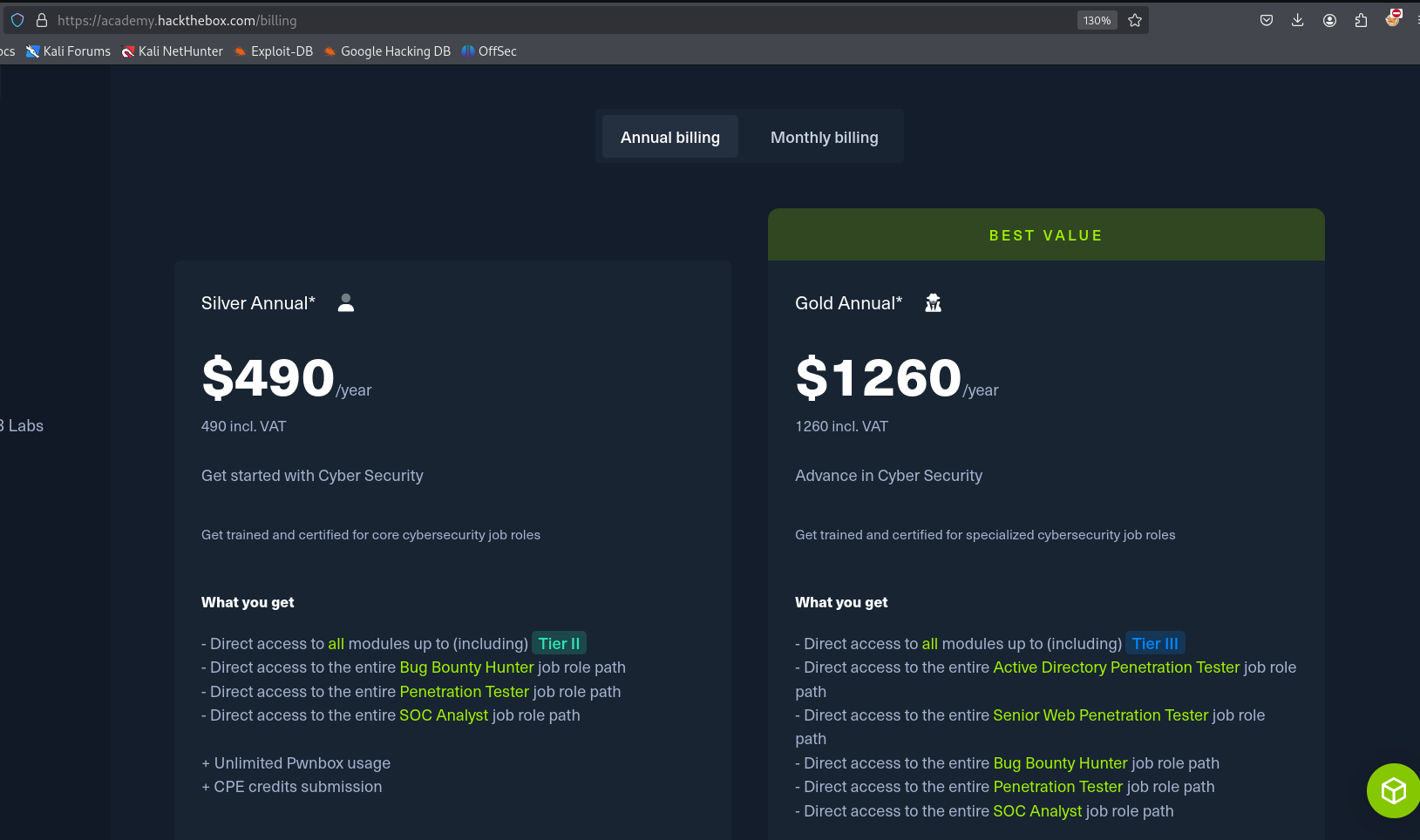Open the Google Hacking DB bookmark
This screenshot has width=1420, height=840.
387,51
